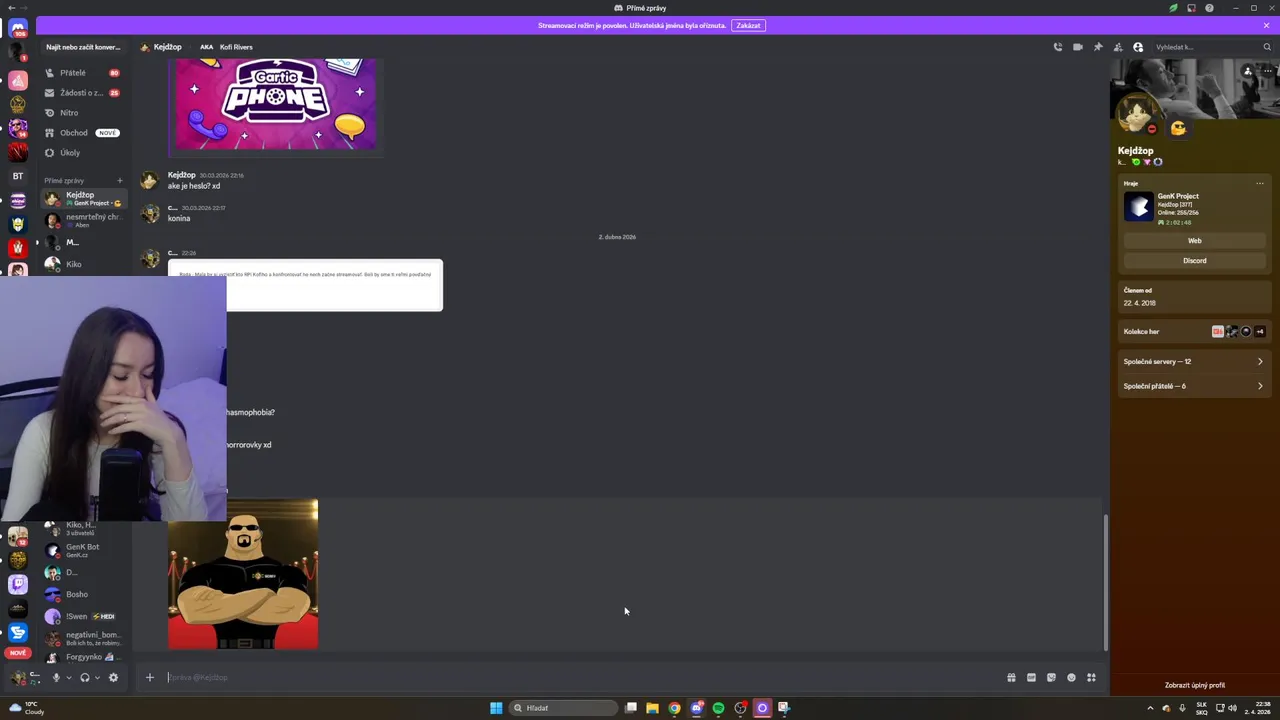Open the !Swen direct message

tap(84, 616)
